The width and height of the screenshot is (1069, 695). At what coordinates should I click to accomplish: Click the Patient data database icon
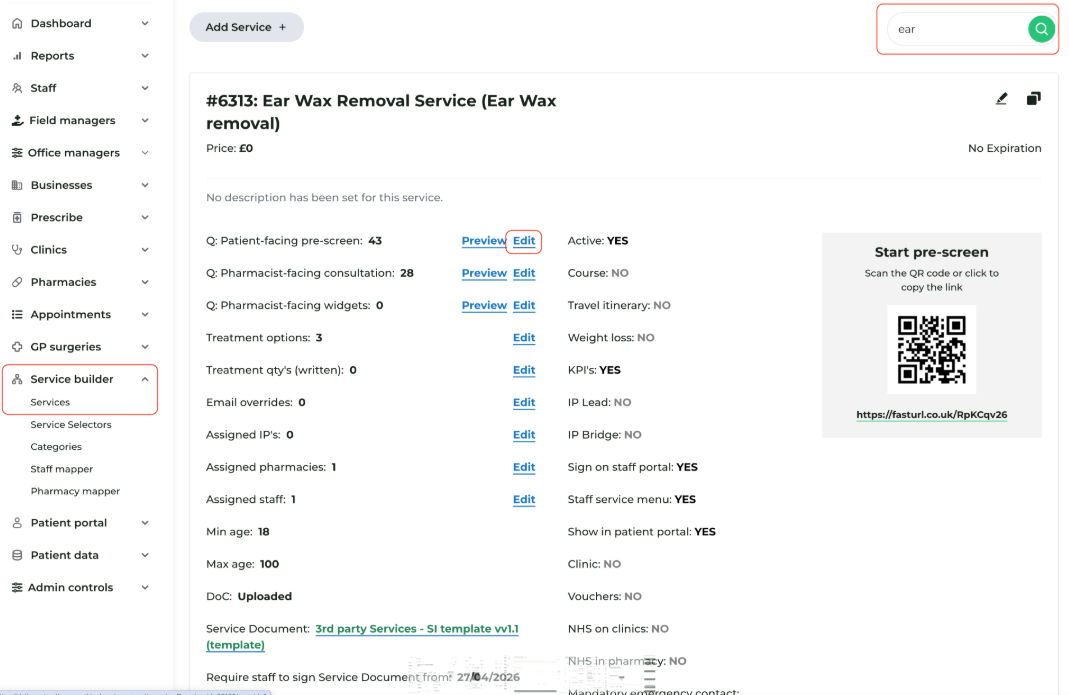pos(17,555)
